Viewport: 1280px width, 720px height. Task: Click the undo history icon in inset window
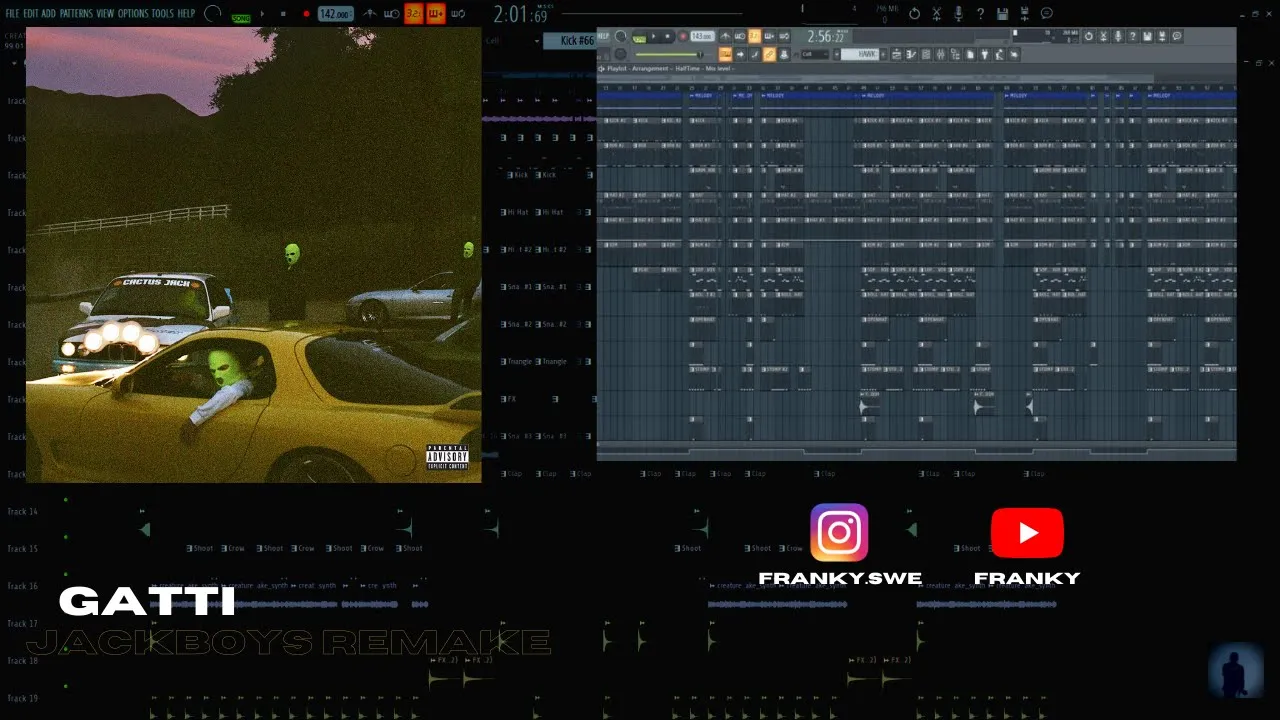pyautogui.click(x=1089, y=36)
